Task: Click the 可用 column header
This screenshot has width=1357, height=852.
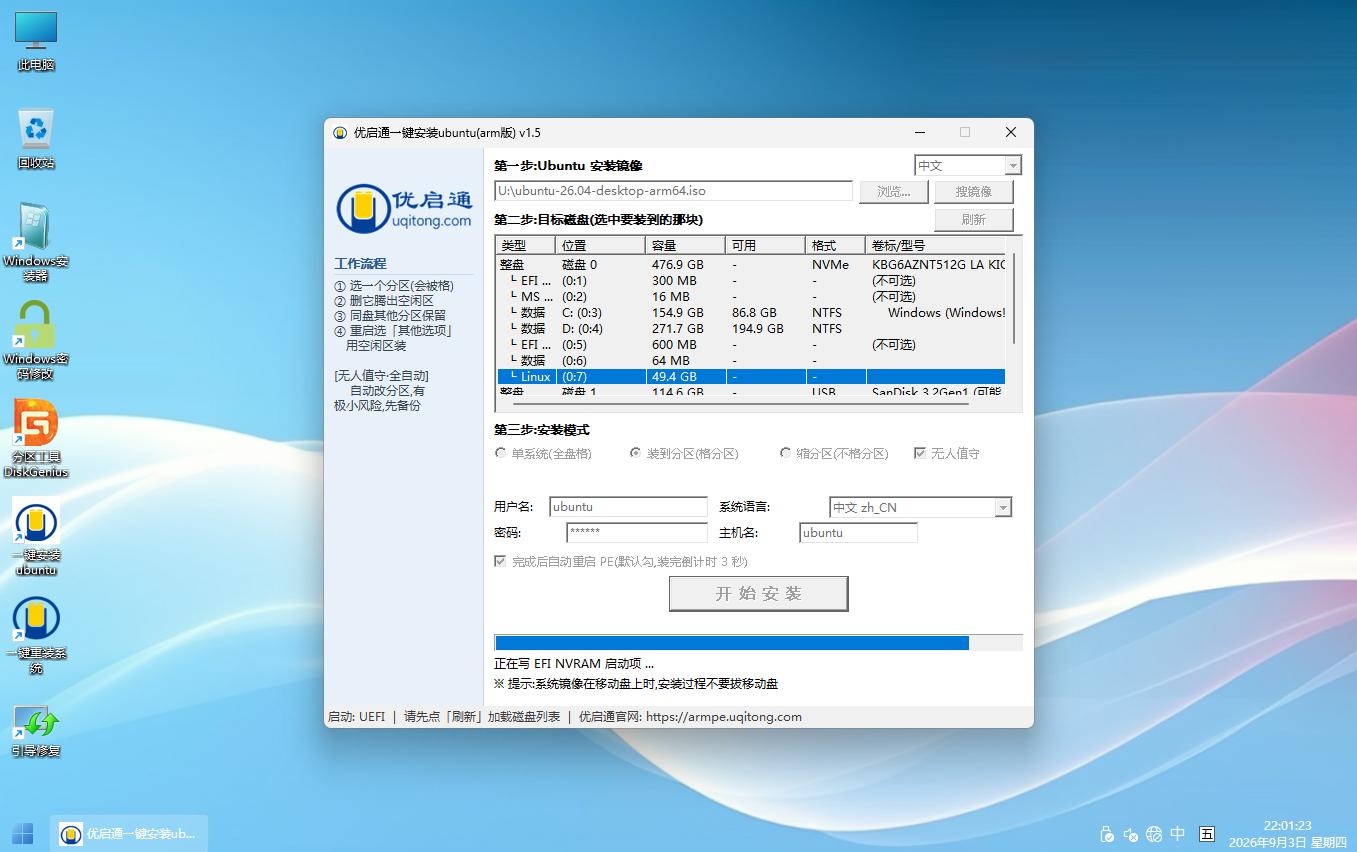Action: [x=765, y=245]
